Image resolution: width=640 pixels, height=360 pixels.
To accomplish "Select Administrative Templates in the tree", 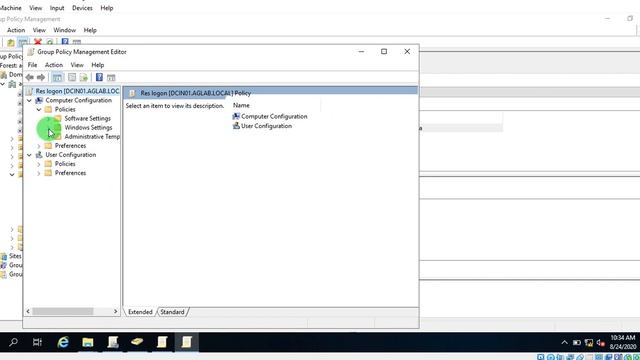I will [92, 136].
